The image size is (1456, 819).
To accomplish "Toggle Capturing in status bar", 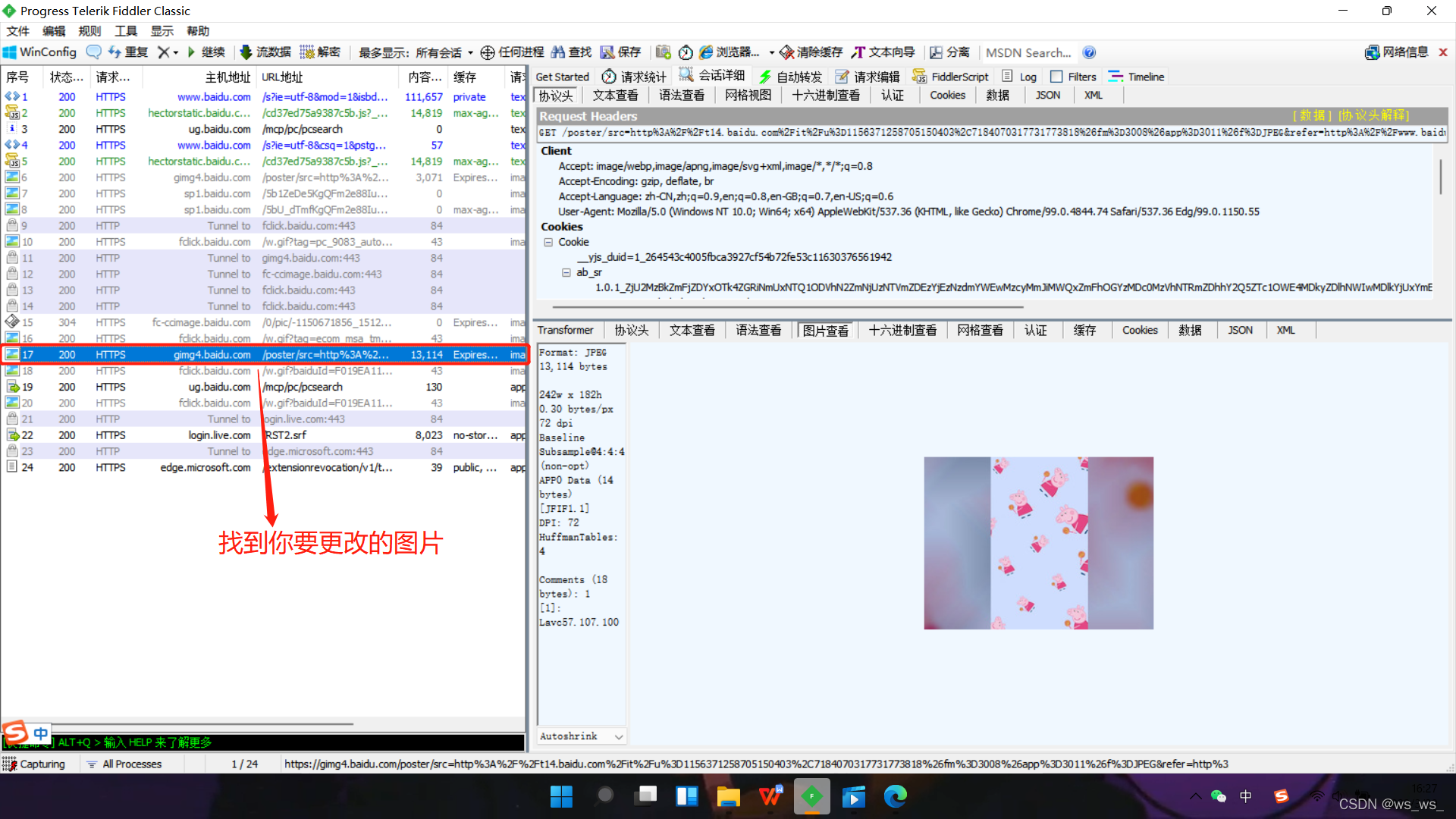I will click(x=35, y=764).
